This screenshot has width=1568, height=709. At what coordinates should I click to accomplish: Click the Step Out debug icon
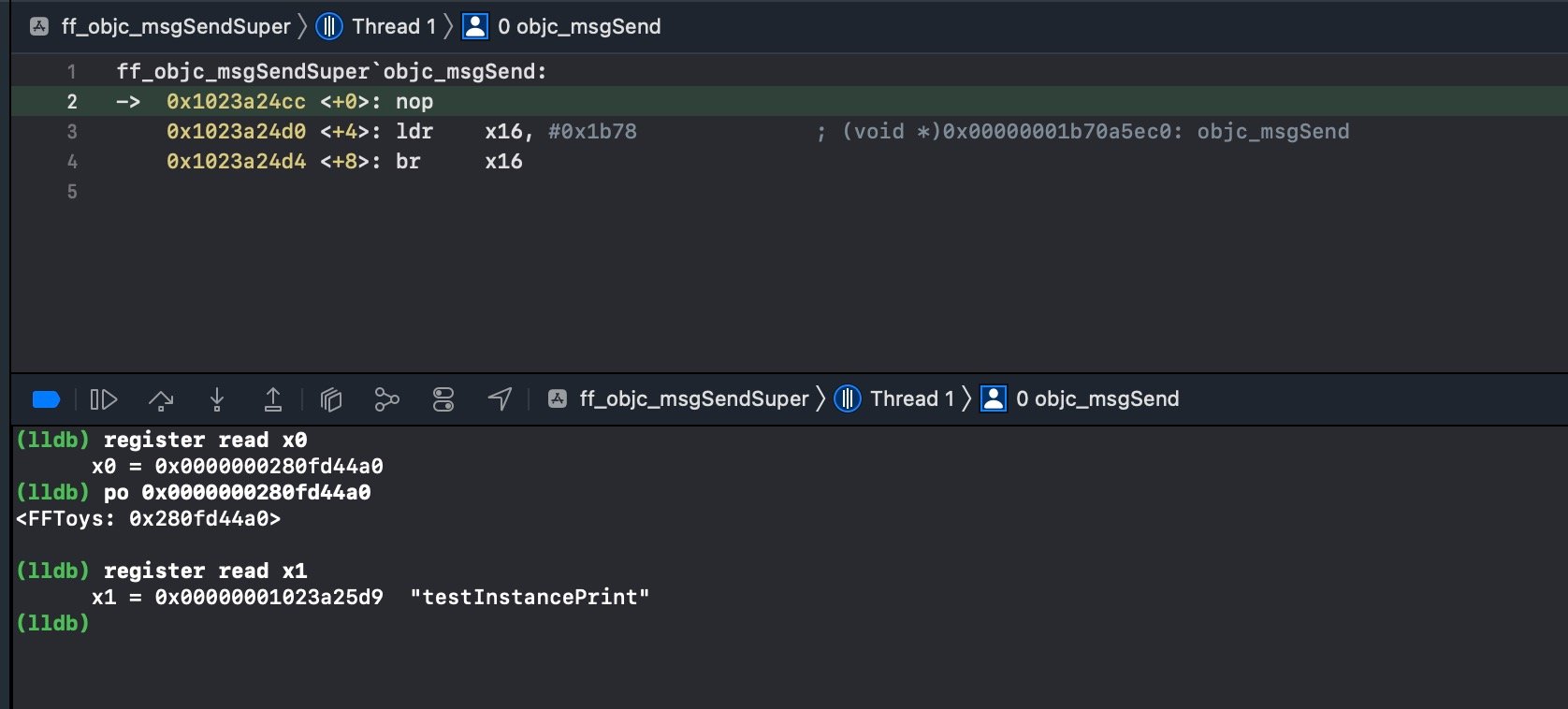273,400
